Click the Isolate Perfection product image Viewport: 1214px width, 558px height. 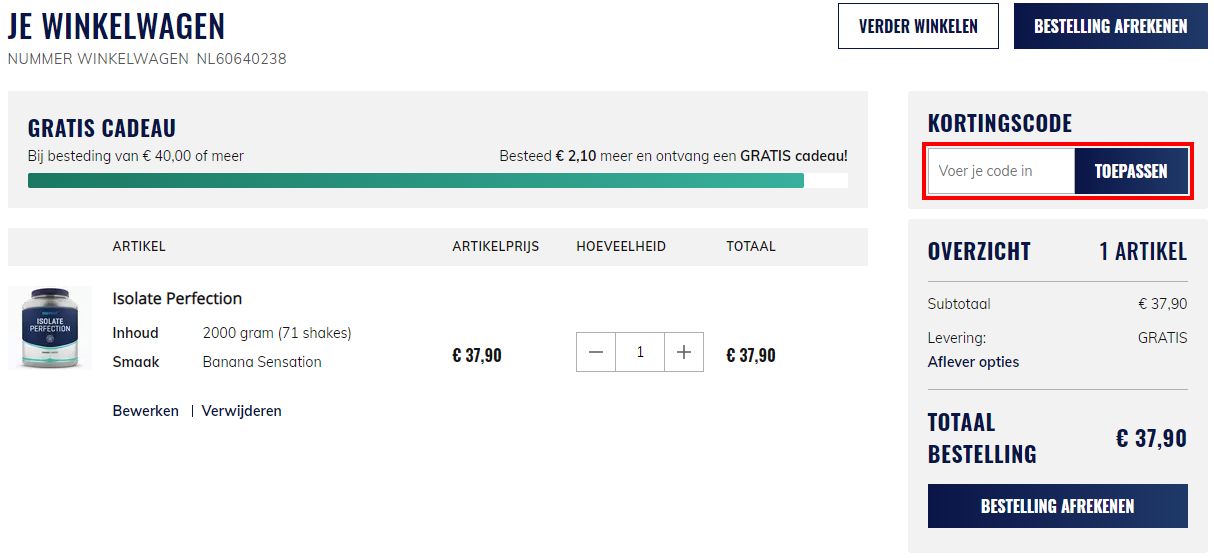(50, 328)
